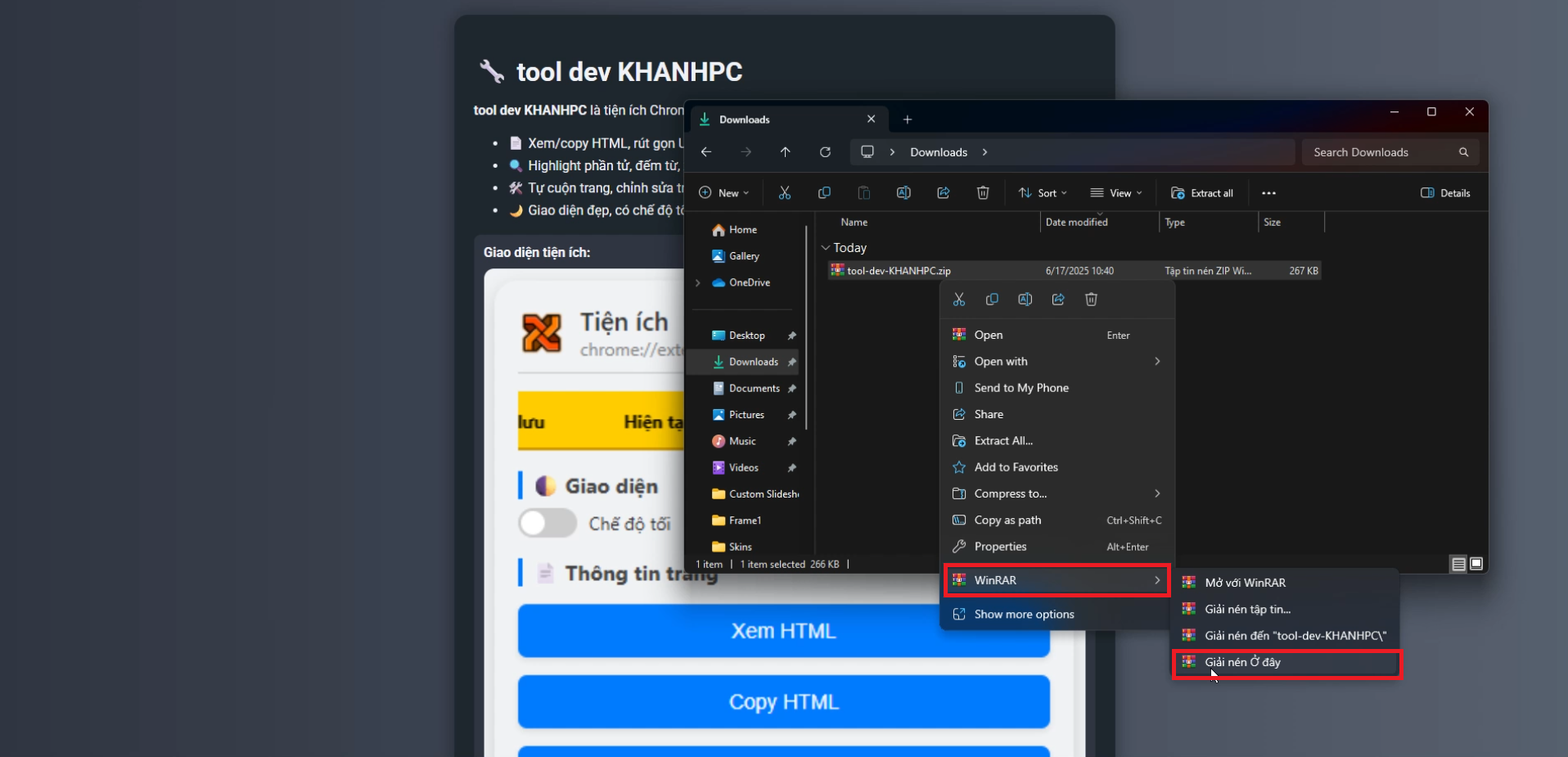Switch to large thumbnails view icon in status bar
1568x757 pixels.
(1476, 564)
